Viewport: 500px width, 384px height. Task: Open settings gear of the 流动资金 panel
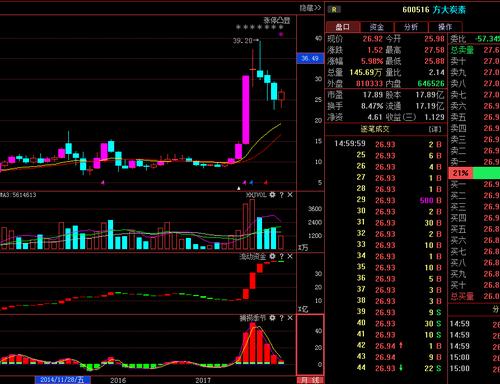click(273, 256)
